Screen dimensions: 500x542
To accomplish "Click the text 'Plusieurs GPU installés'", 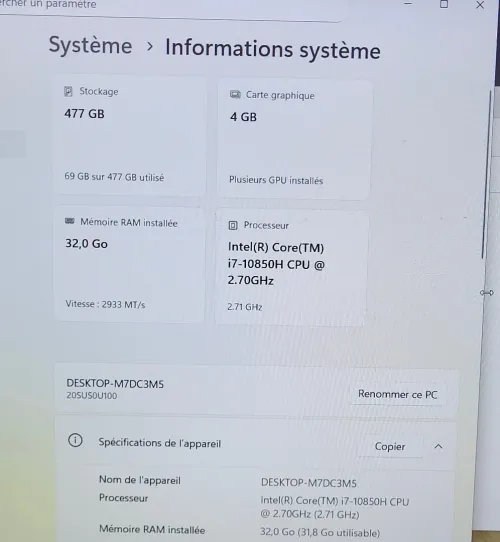I will tap(276, 180).
